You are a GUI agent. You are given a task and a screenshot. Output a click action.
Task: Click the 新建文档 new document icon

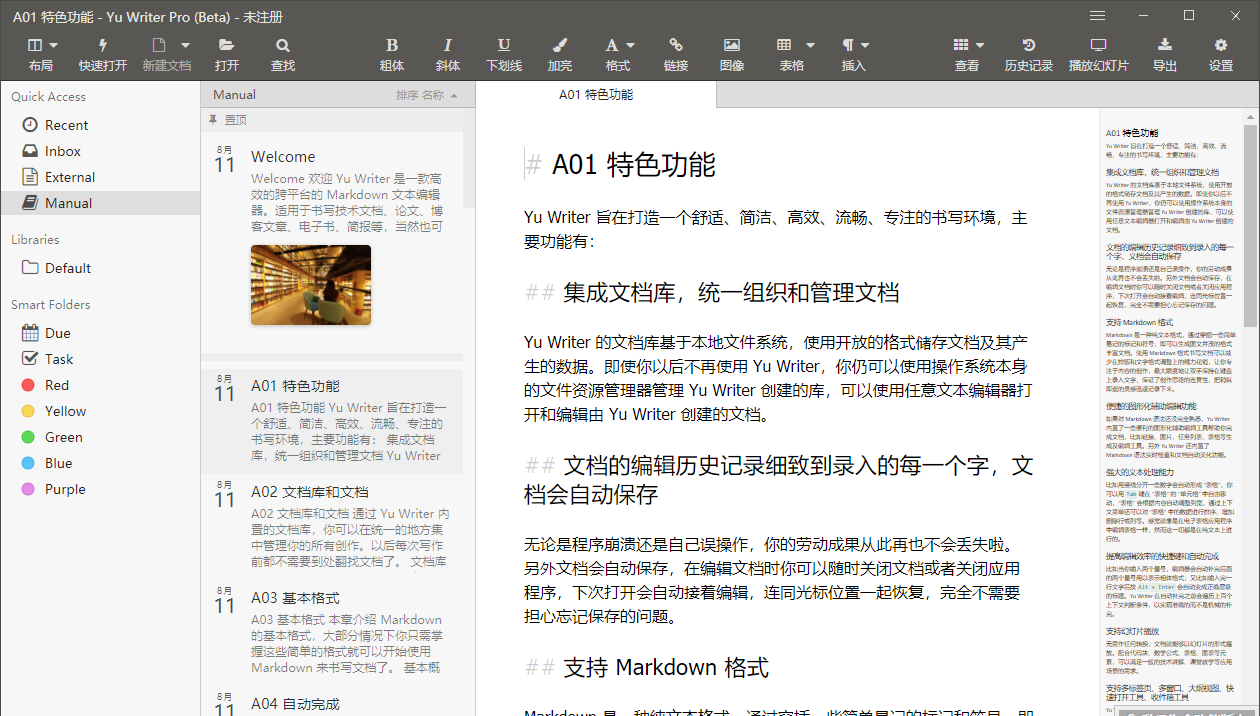[158, 45]
